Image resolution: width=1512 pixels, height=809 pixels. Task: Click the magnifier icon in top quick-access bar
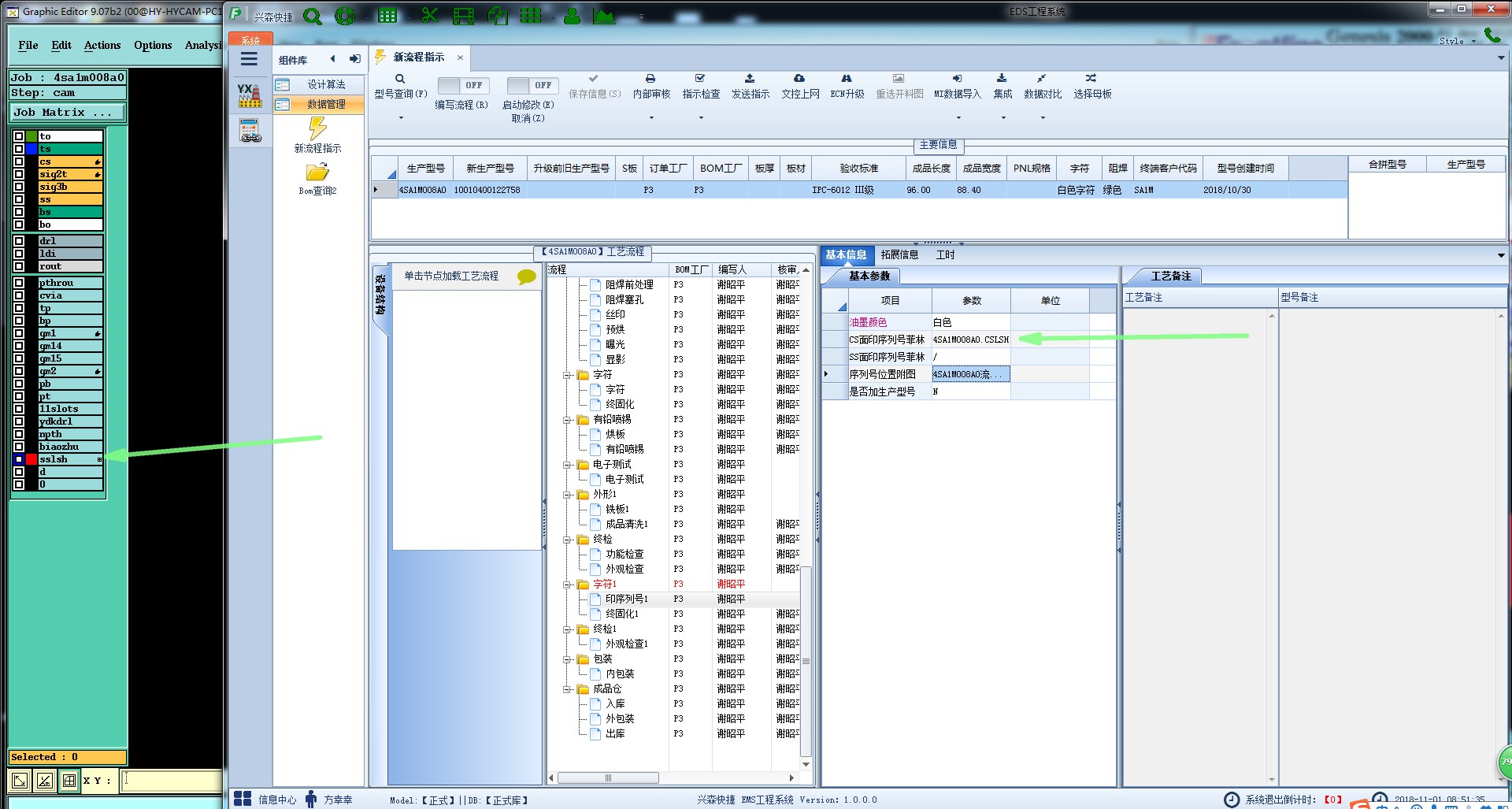(313, 16)
